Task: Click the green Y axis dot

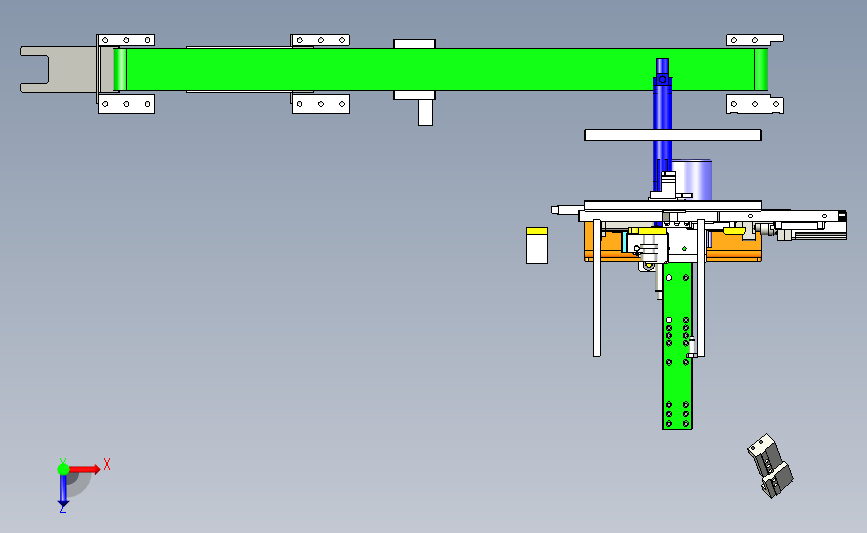Action: [x=63, y=469]
